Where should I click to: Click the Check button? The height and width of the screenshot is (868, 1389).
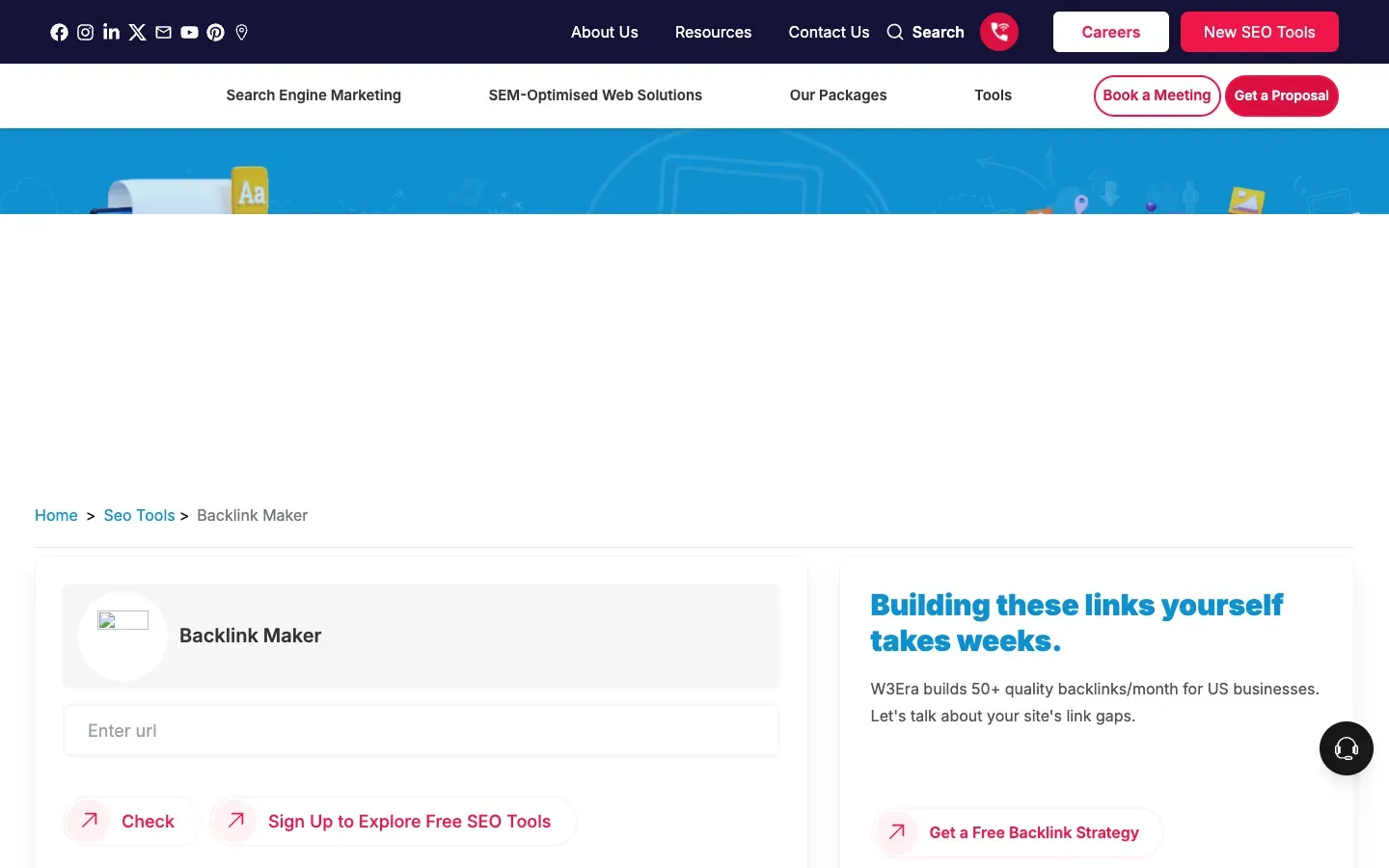tap(131, 822)
